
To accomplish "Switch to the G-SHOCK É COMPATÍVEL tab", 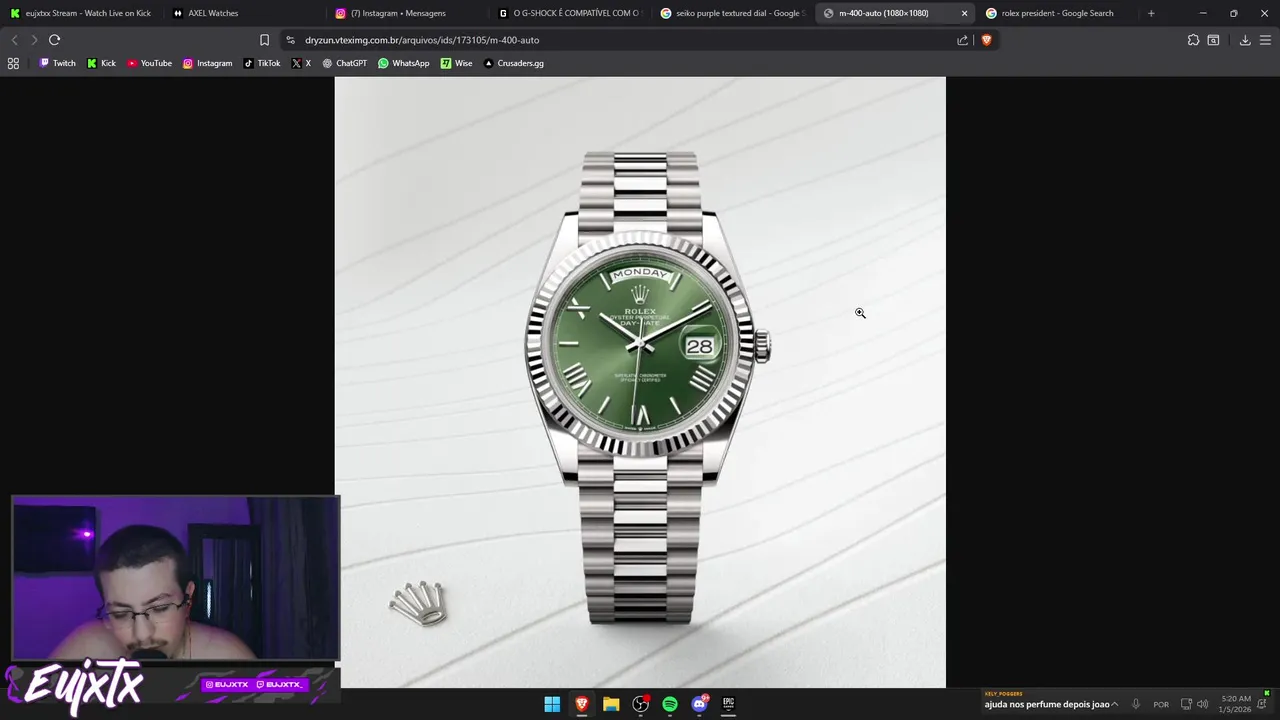I will pyautogui.click(x=570, y=13).
